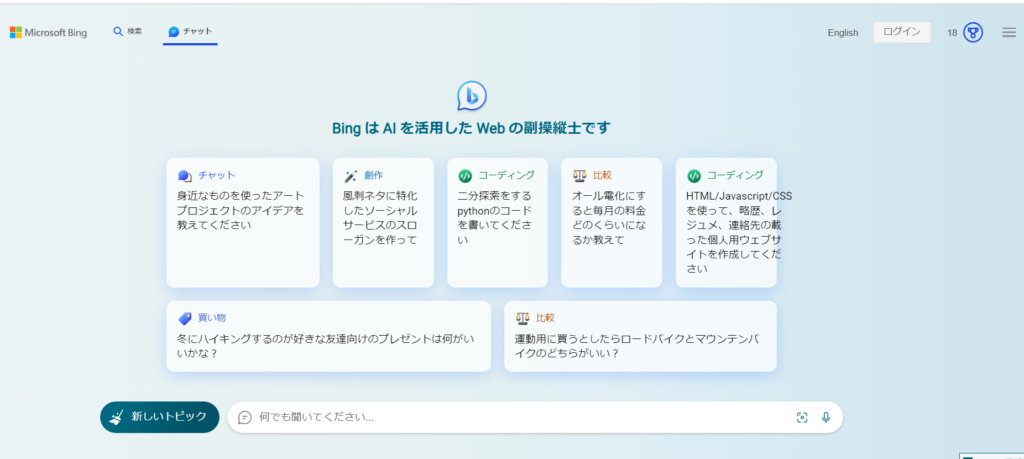Open the hamburger menu
The width and height of the screenshot is (1024, 459).
click(x=1008, y=32)
